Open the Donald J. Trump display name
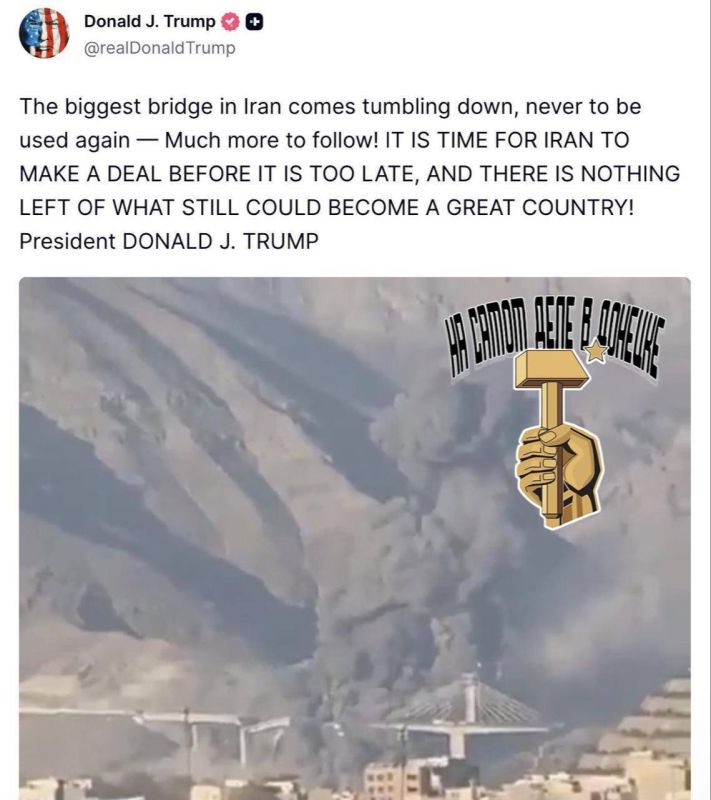Image resolution: width=711 pixels, height=800 pixels. tap(150, 21)
